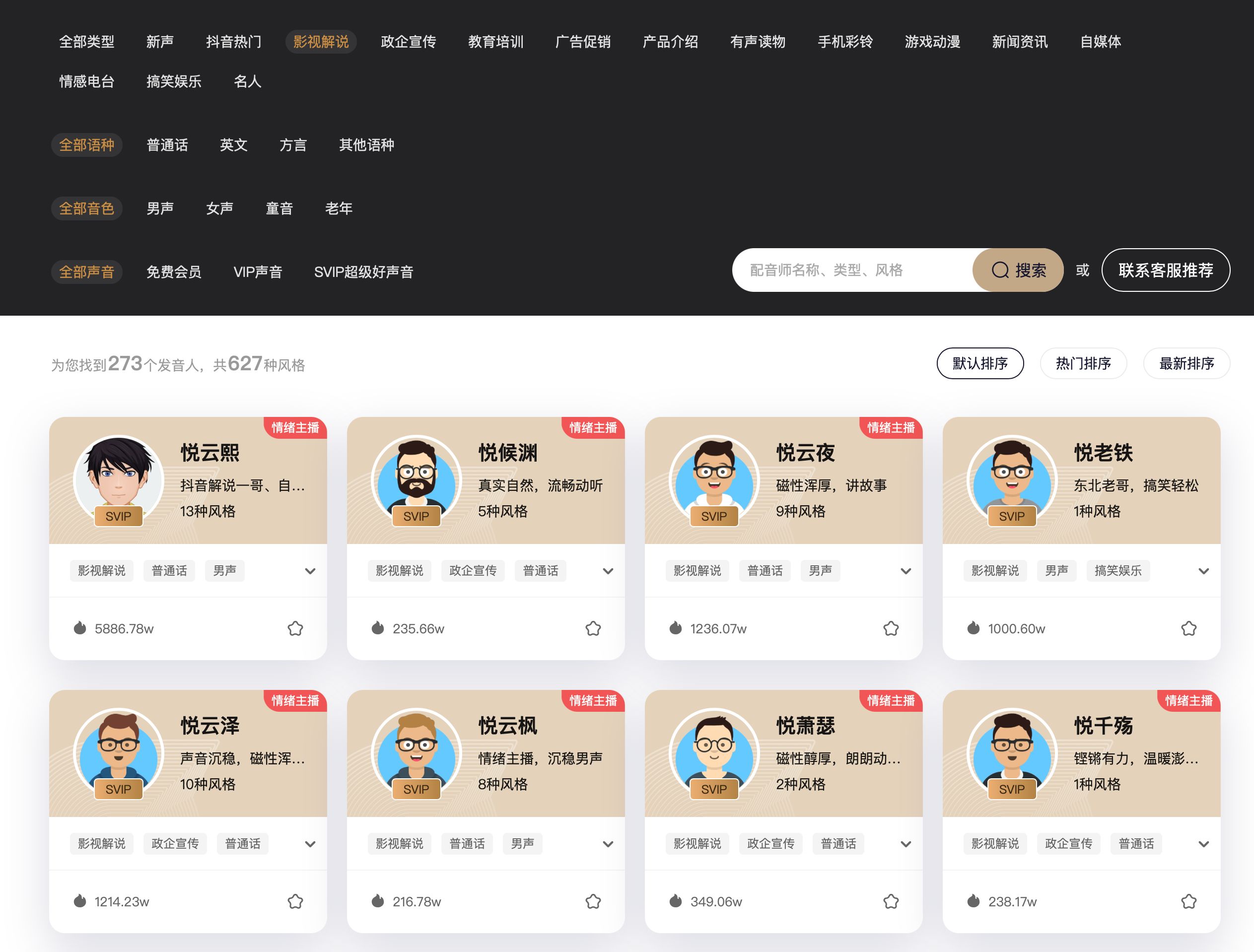1254x952 pixels.
Task: Favorite 悦萧瑟 using the star icon
Action: tap(891, 901)
